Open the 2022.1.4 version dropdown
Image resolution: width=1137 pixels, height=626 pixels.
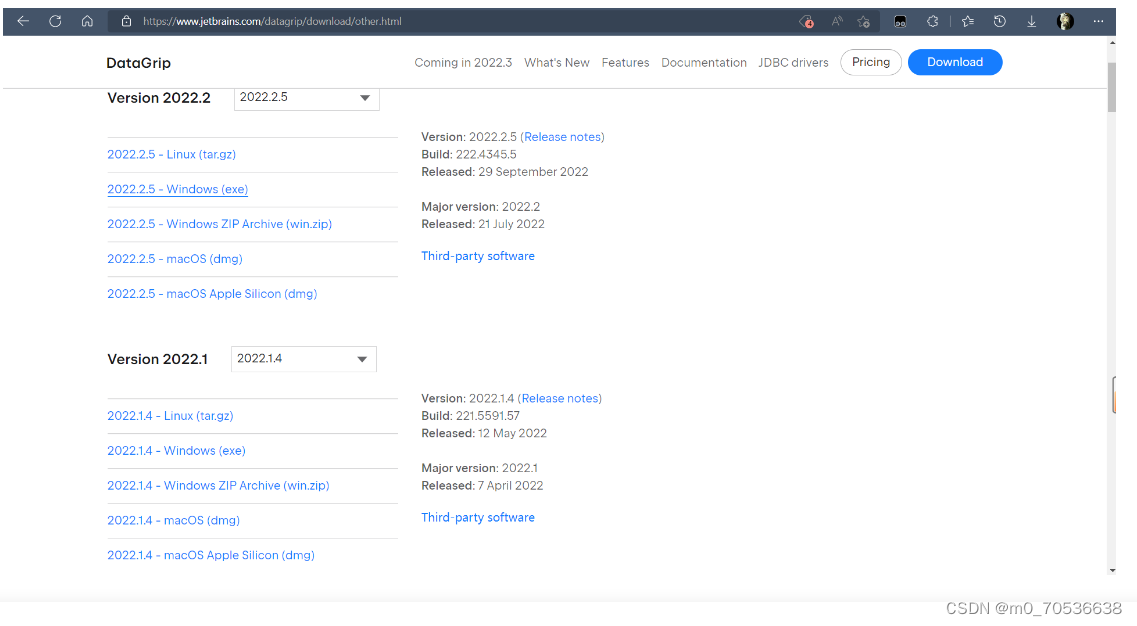(304, 359)
